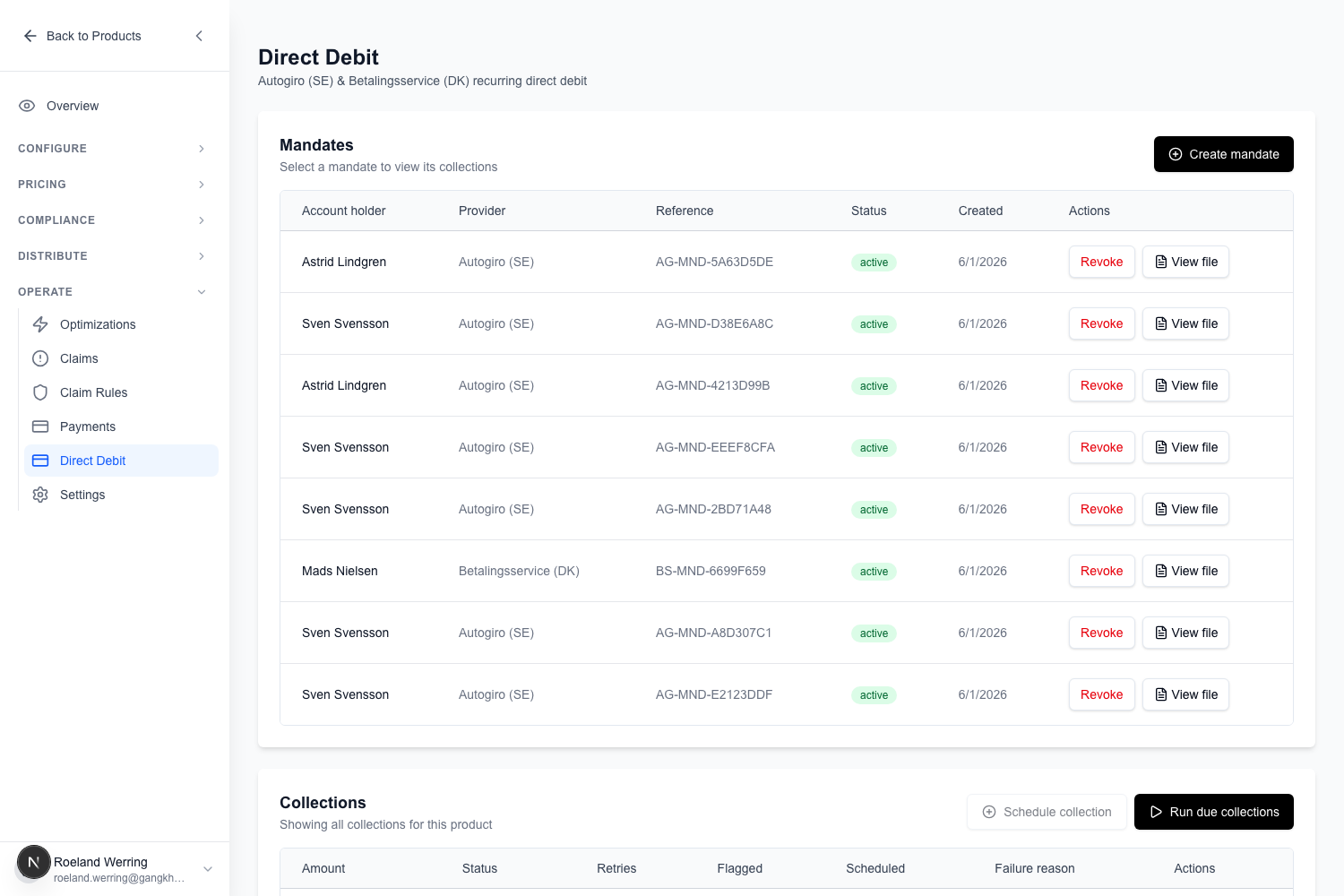Click file icon for AG-MND-4213D99B row
This screenshot has width=1344, height=896.
(x=1161, y=385)
